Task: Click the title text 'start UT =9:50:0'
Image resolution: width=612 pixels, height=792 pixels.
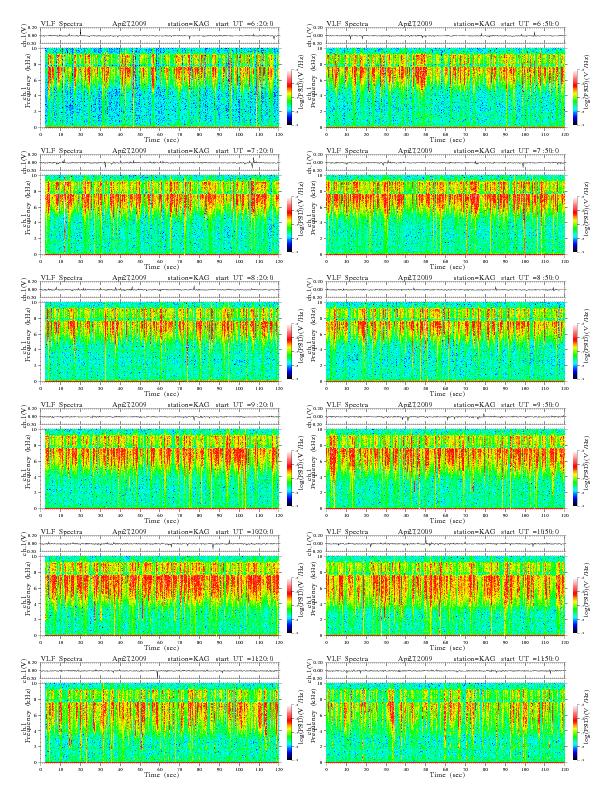Action: [x=530, y=405]
